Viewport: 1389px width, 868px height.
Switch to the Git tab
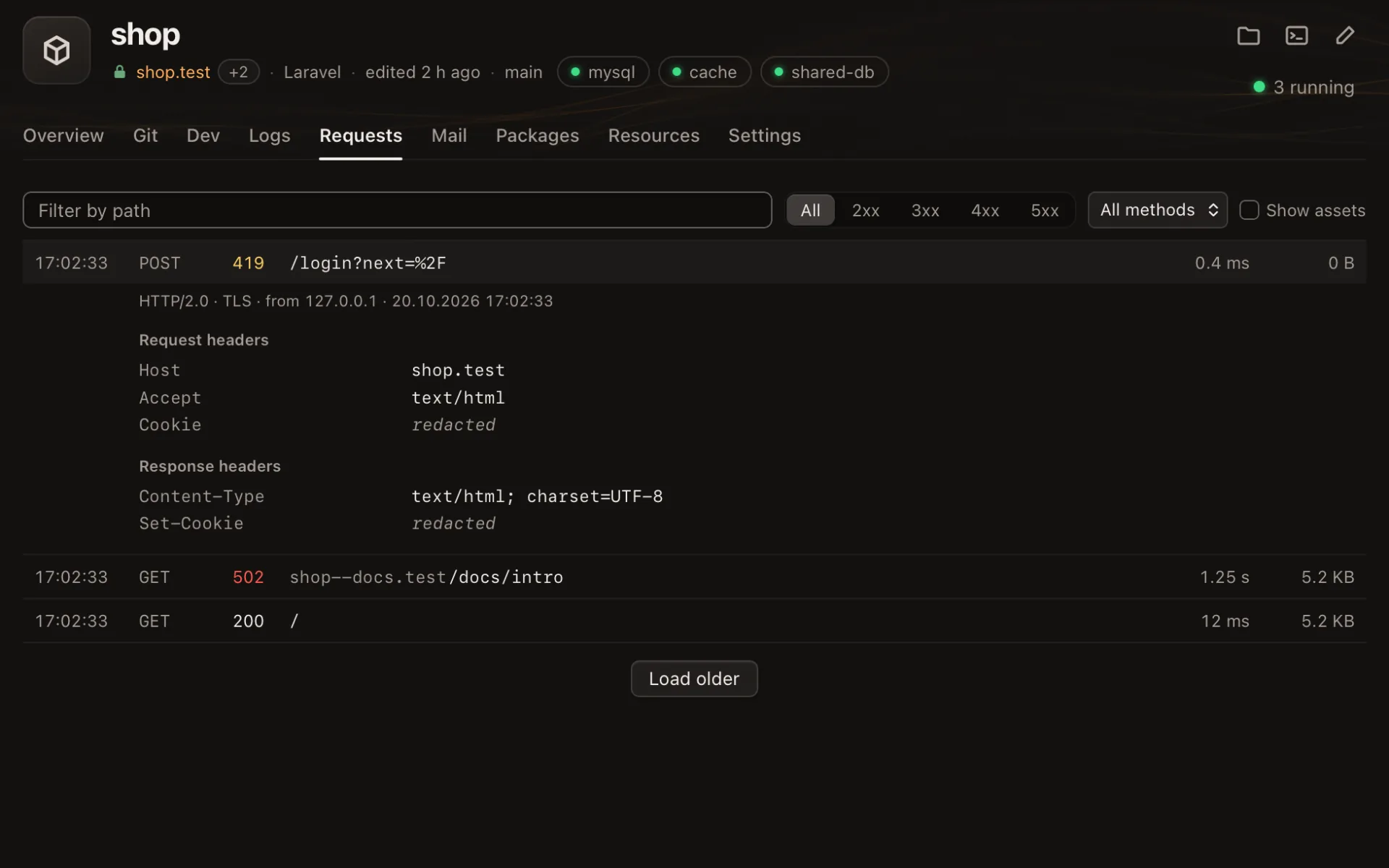145,135
